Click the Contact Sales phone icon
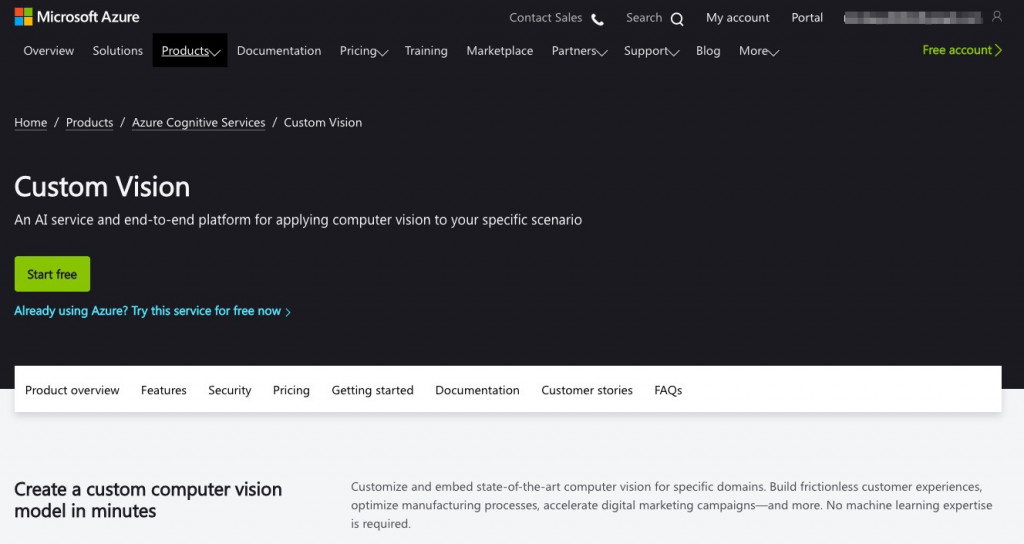Viewport: 1024px width, 544px height. (598, 19)
